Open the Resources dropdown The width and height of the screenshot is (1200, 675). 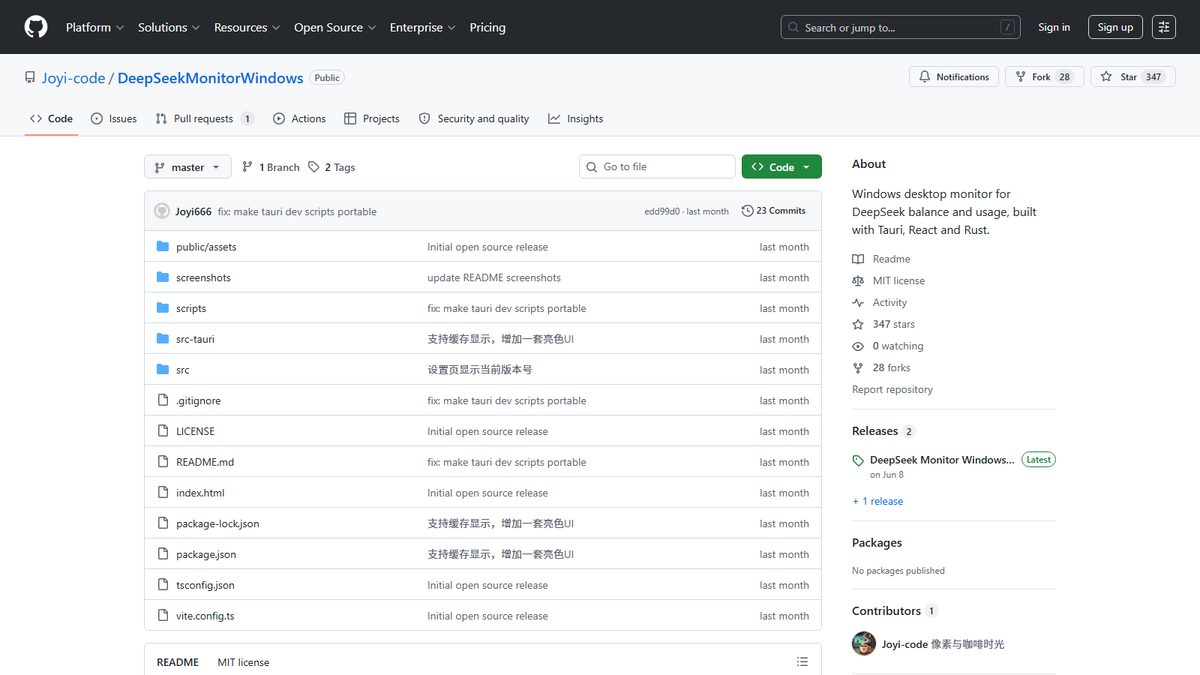tap(247, 27)
